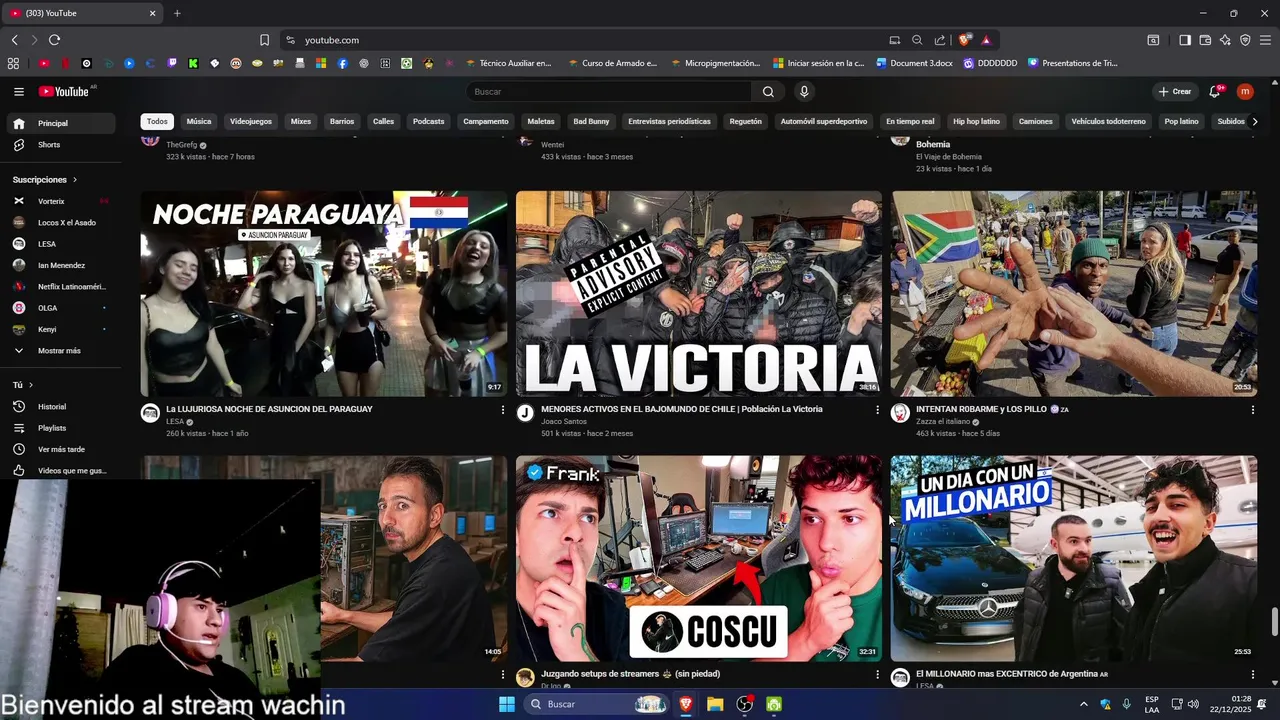Open Playlists in sidebar
Image resolution: width=1280 pixels, height=720 pixels.
click(x=60, y=428)
